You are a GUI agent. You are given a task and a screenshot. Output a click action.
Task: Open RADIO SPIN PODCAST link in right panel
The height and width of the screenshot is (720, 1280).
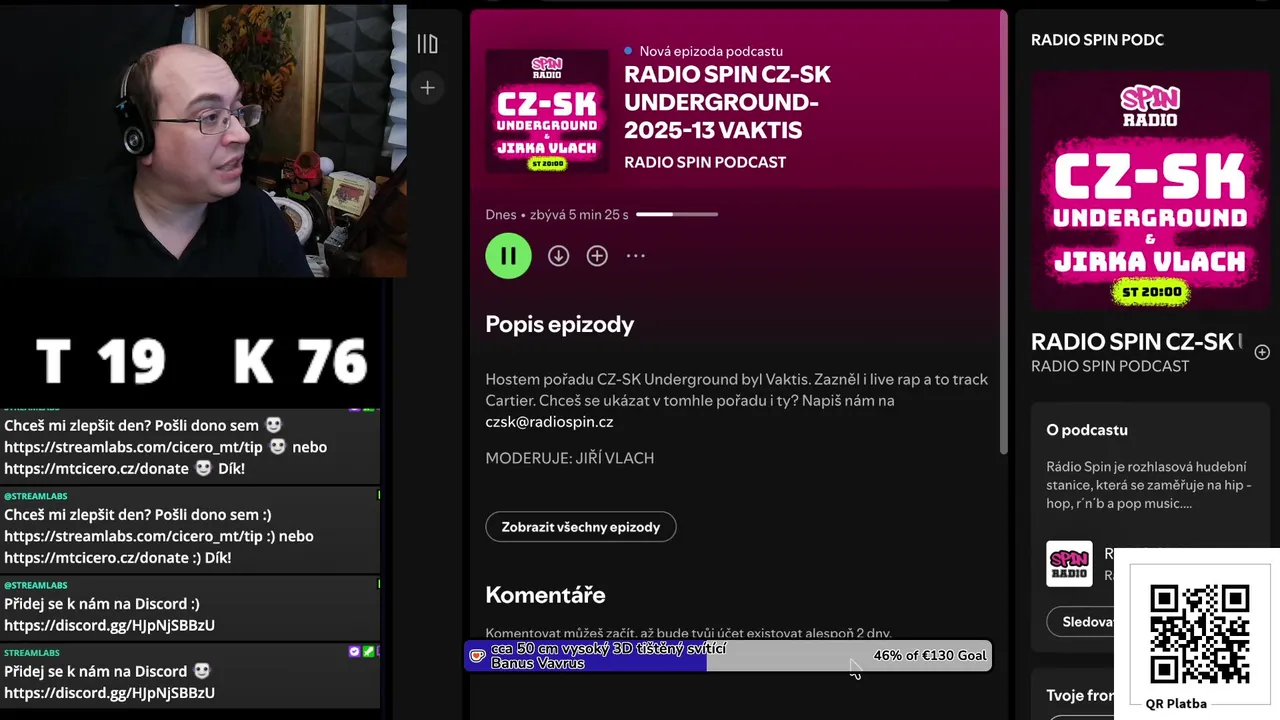click(x=1110, y=367)
